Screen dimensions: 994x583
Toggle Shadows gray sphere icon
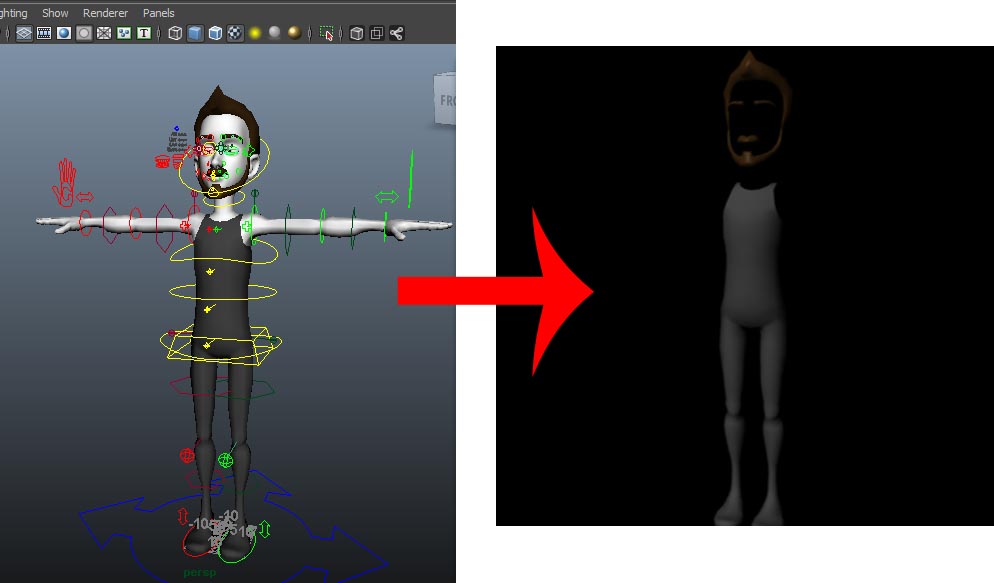274,32
